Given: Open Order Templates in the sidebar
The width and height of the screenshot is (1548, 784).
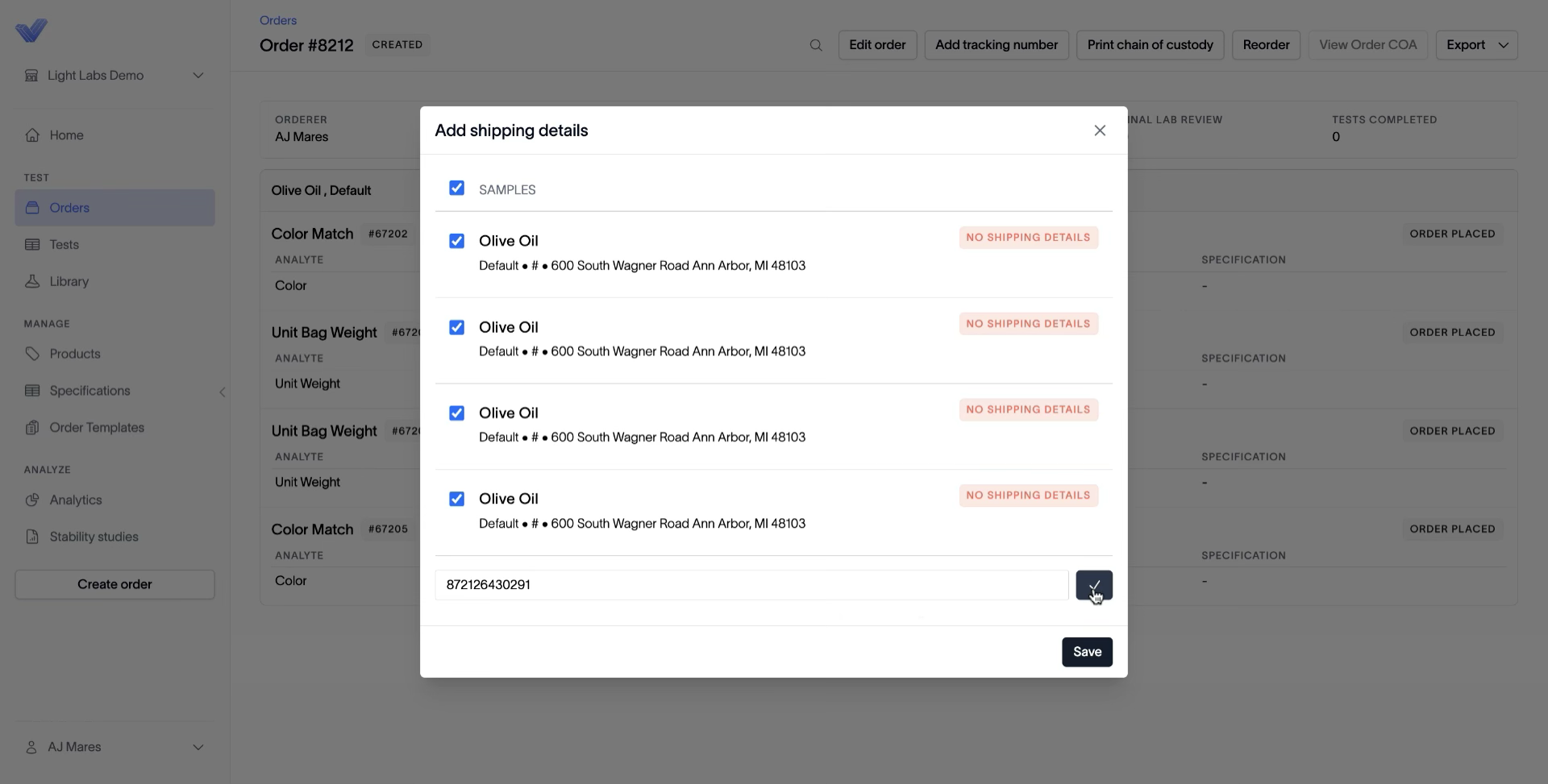Looking at the screenshot, I should (114, 428).
